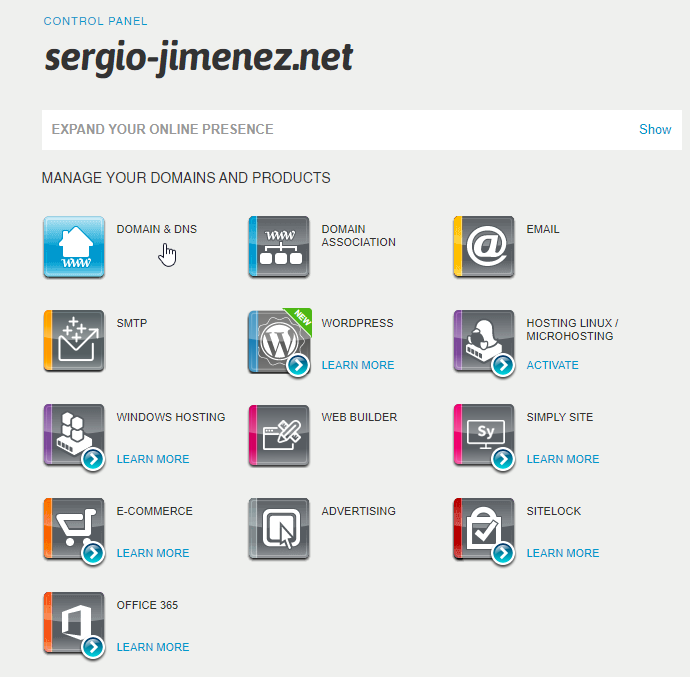Select the WordPress label text

click(357, 323)
